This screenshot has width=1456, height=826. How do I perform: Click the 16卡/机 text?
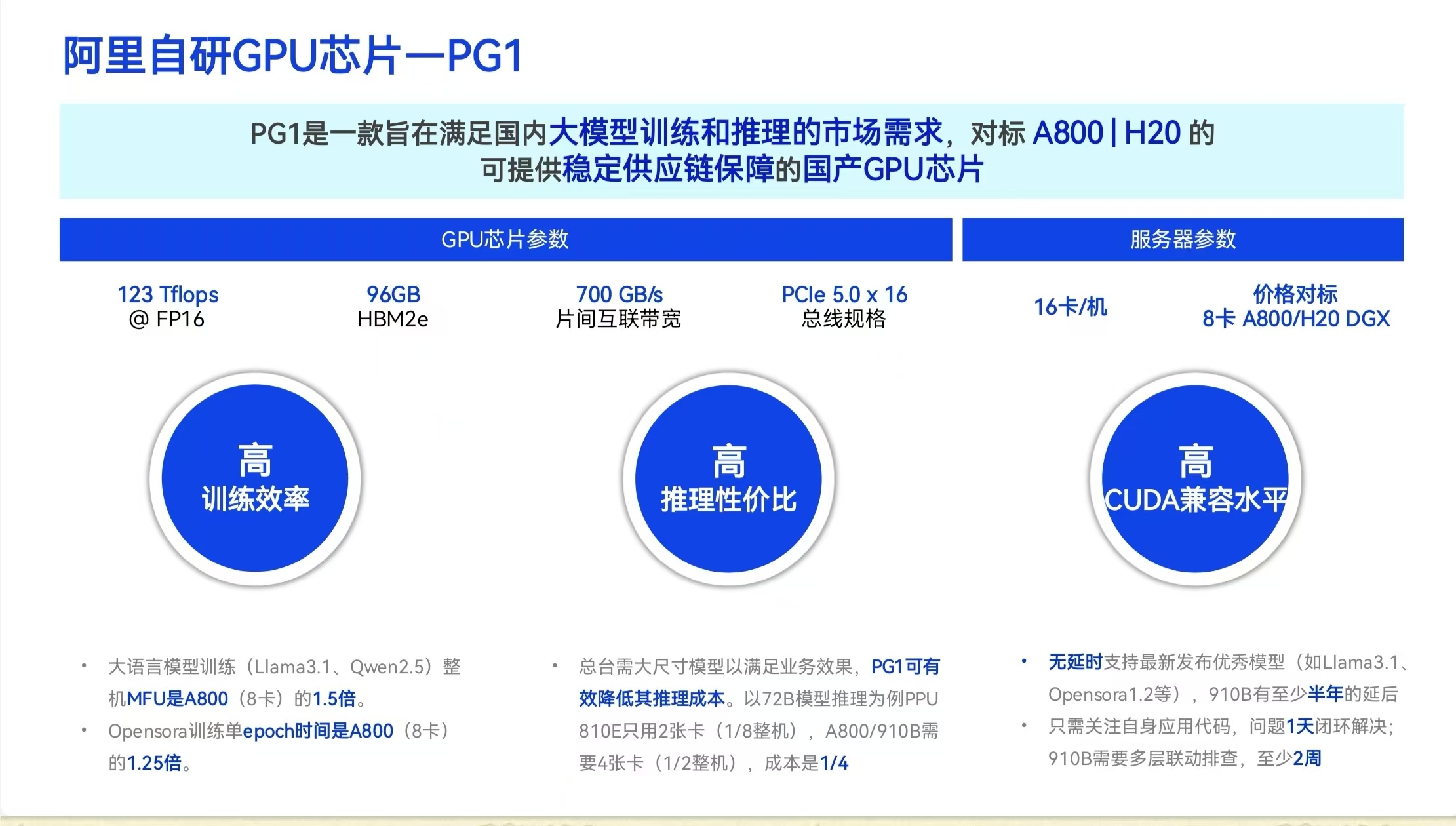1071,307
